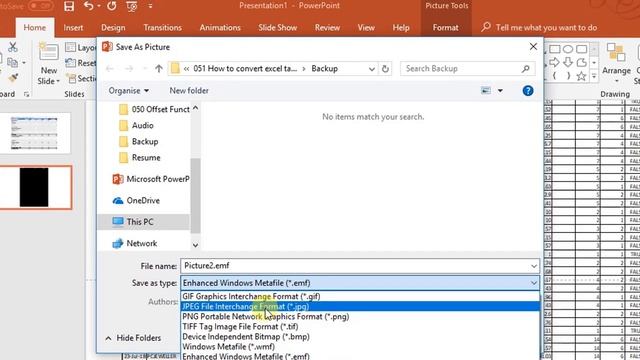
Task: Select slide 2 thumbnail with black picture
Action: pos(34,187)
